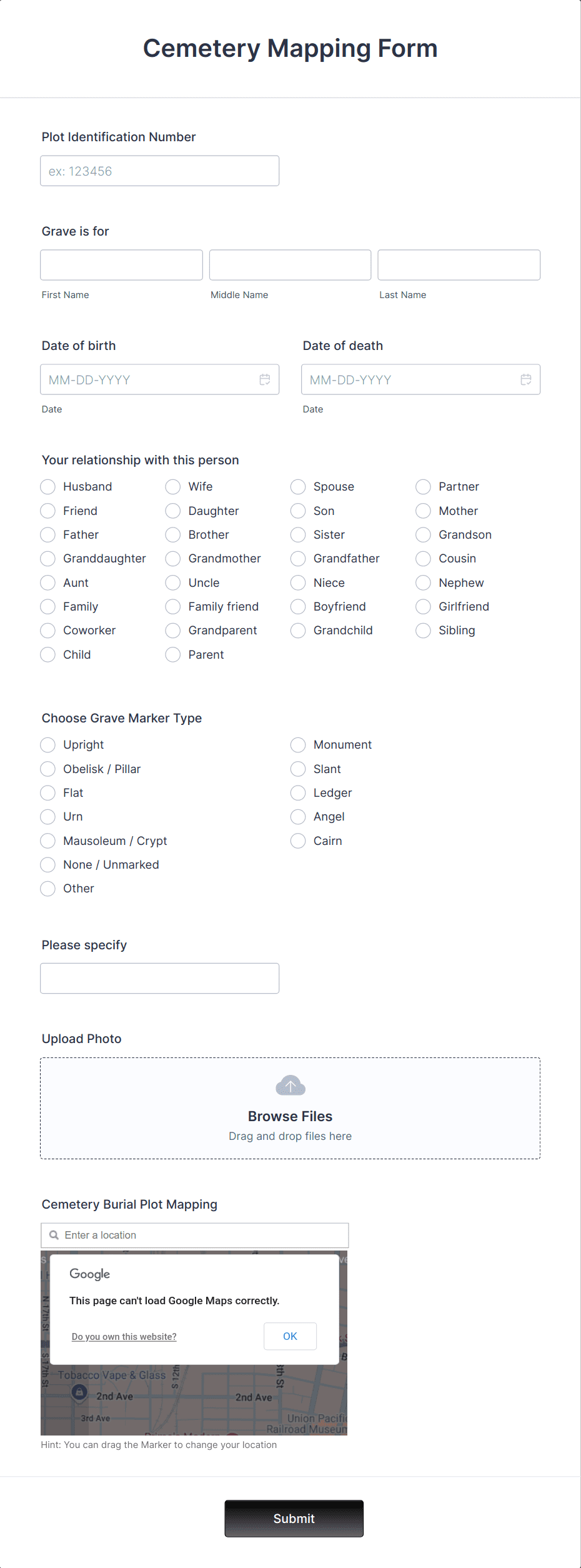581x1568 pixels.
Task: Click the Last Name input field
Action: point(459,265)
